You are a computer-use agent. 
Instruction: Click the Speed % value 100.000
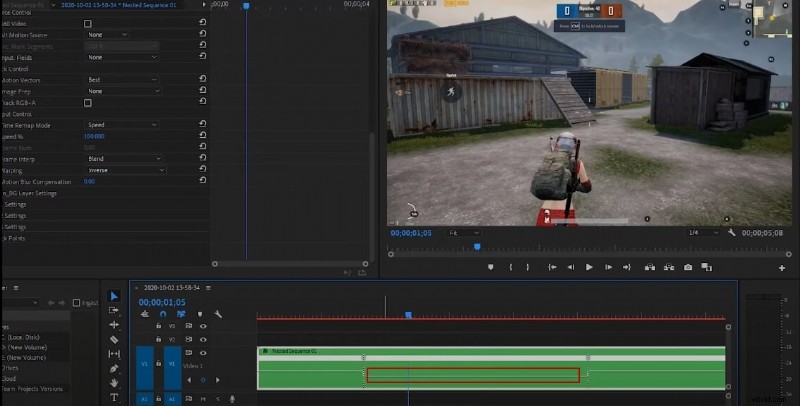[94, 136]
